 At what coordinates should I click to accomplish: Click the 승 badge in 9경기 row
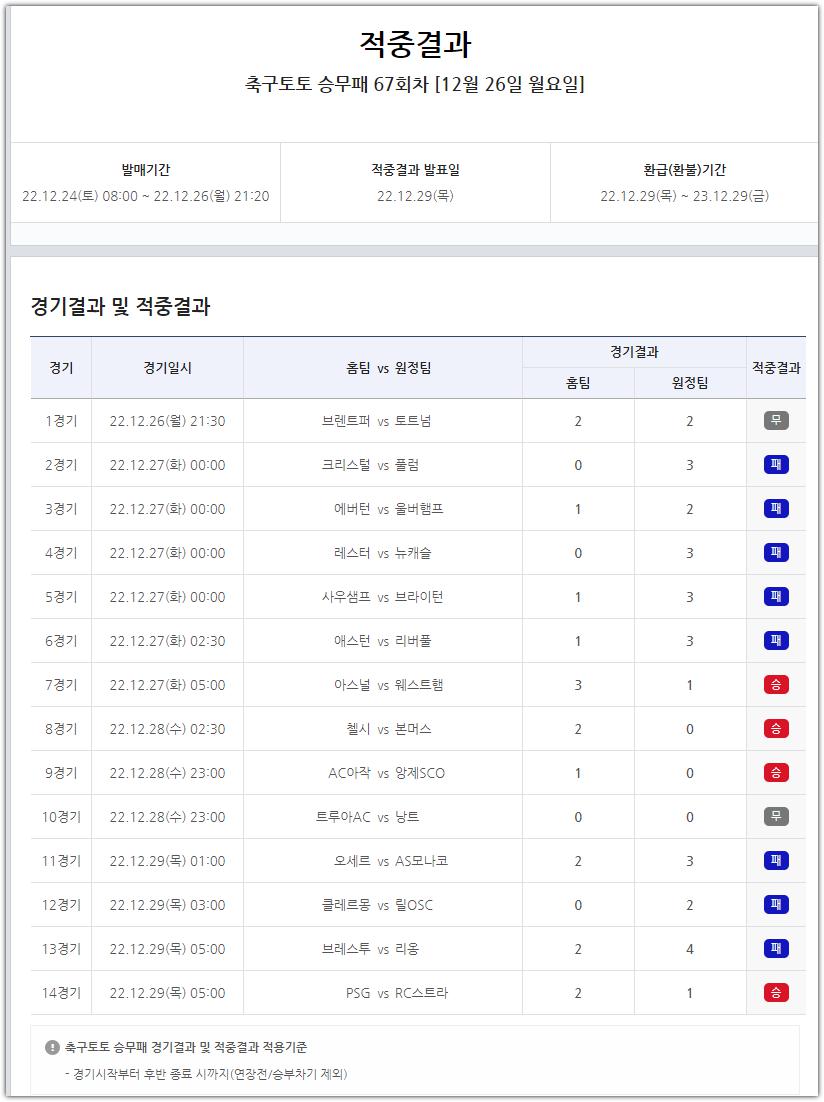[x=775, y=773]
